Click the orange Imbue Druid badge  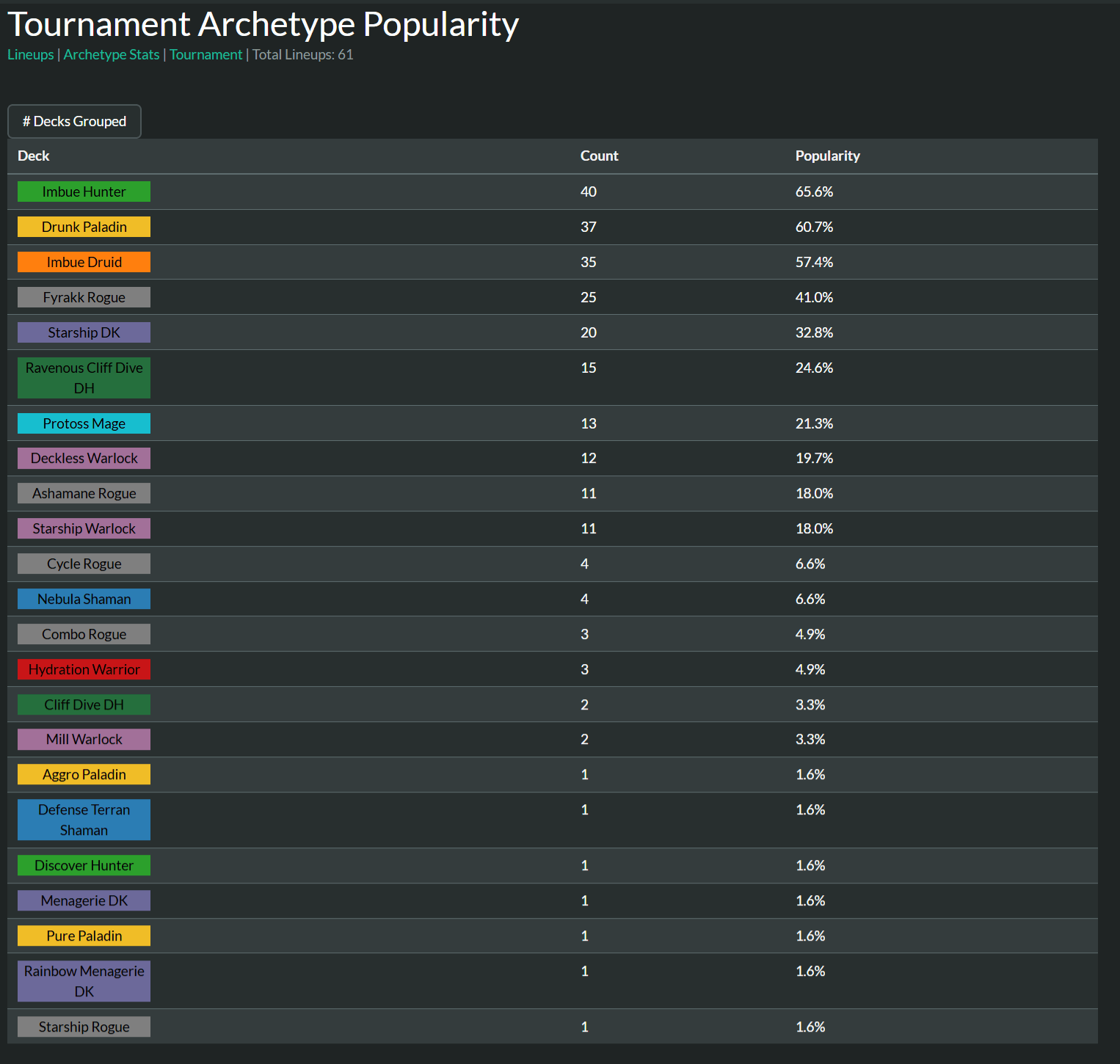[84, 263]
